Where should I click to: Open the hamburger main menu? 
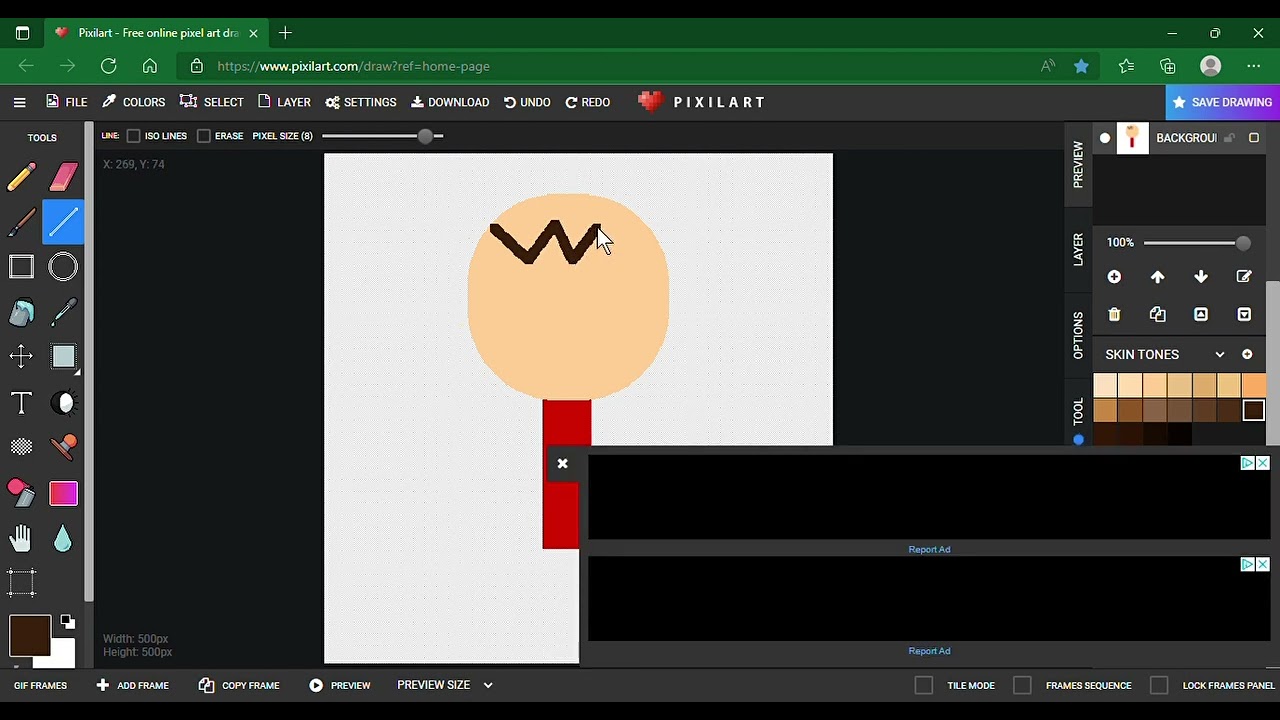point(19,102)
